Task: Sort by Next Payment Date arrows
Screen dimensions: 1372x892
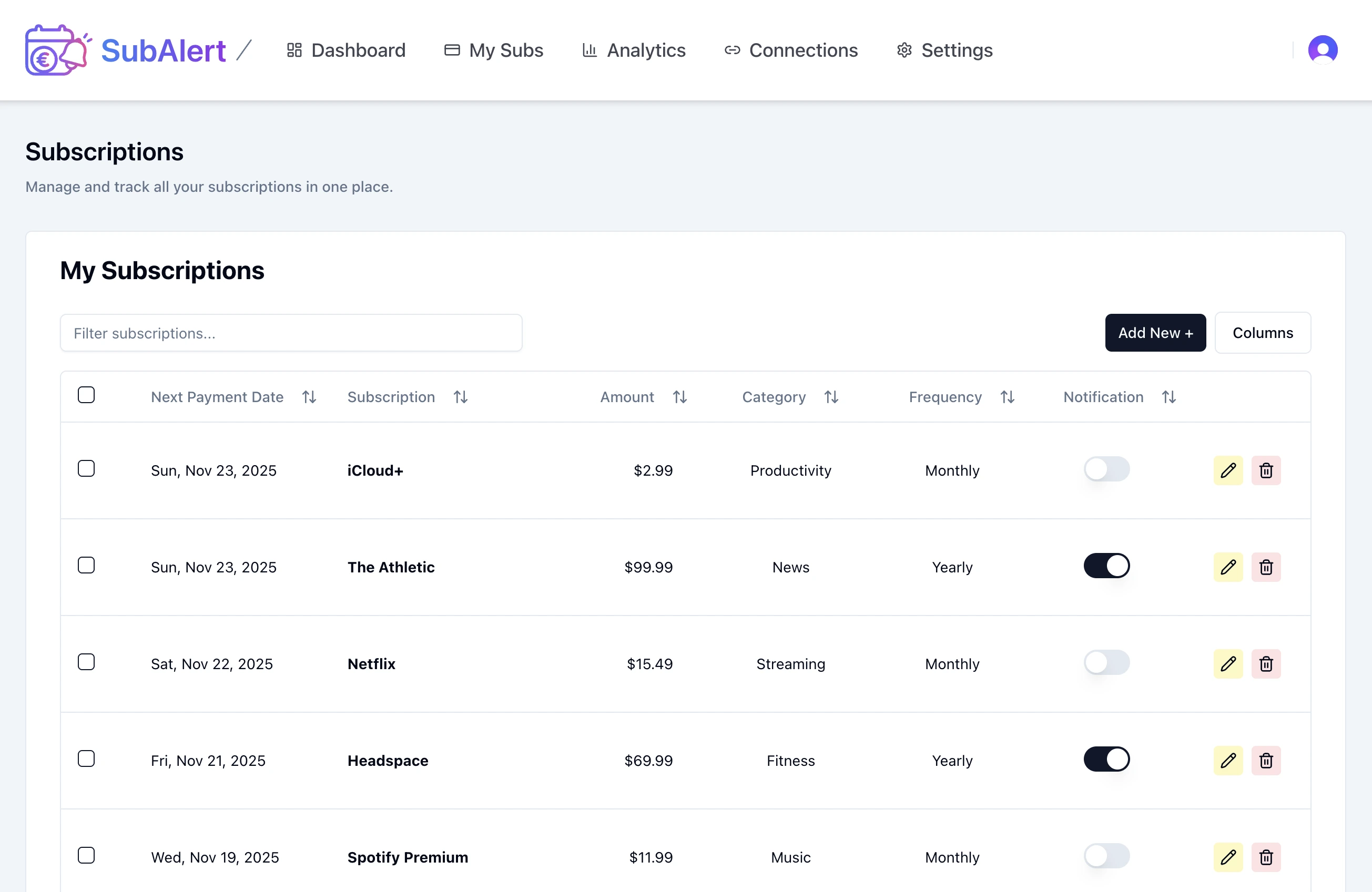Action: click(309, 397)
